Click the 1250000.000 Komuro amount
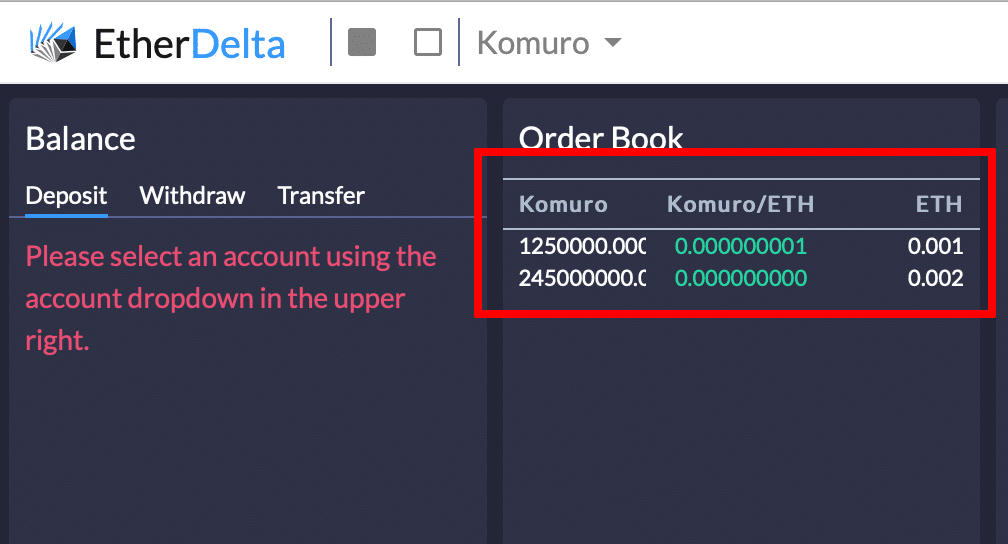1008x544 pixels. 582,246
